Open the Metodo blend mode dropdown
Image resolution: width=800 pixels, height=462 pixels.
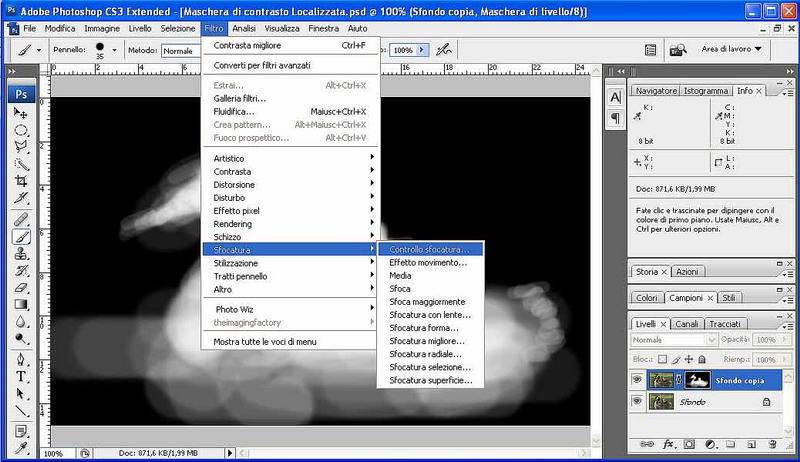pos(181,50)
